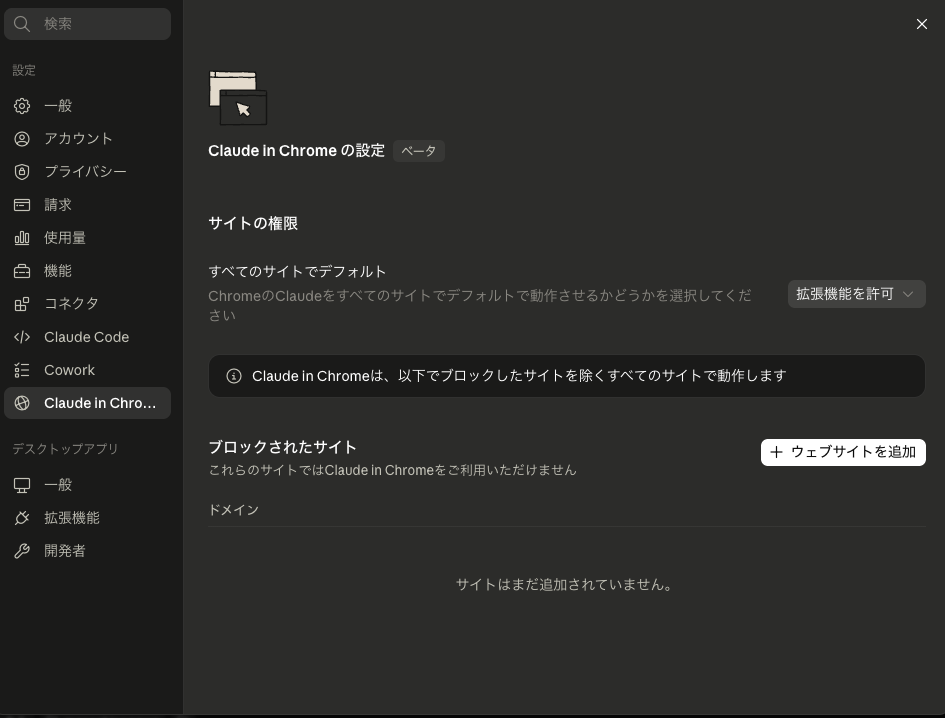Close the settings dialog with the X
Image resolution: width=945 pixels, height=718 pixels.
click(x=921, y=24)
